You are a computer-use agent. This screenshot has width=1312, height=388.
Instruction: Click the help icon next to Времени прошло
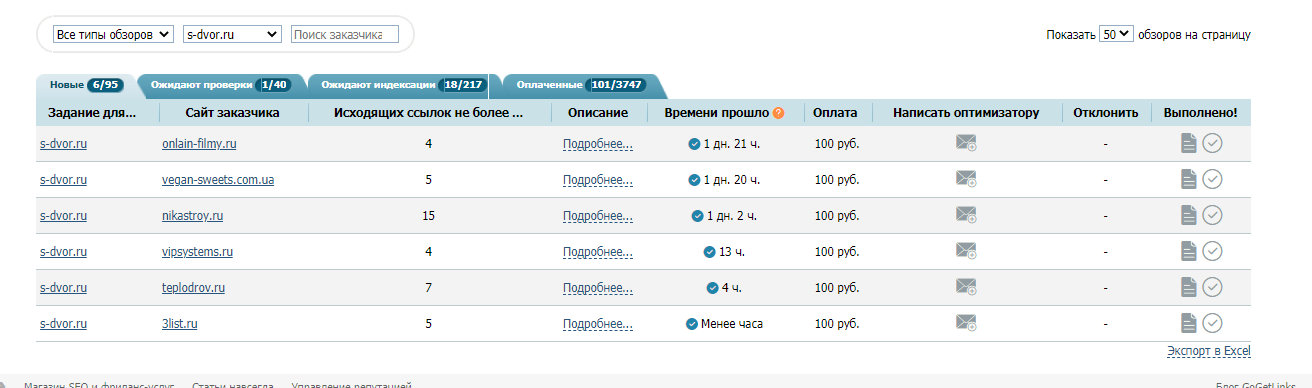[778, 113]
